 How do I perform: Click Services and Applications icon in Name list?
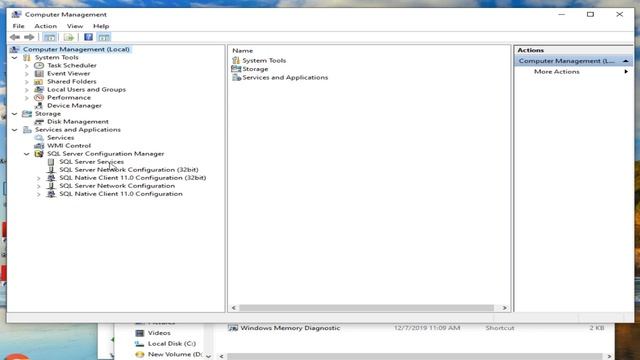(x=236, y=78)
